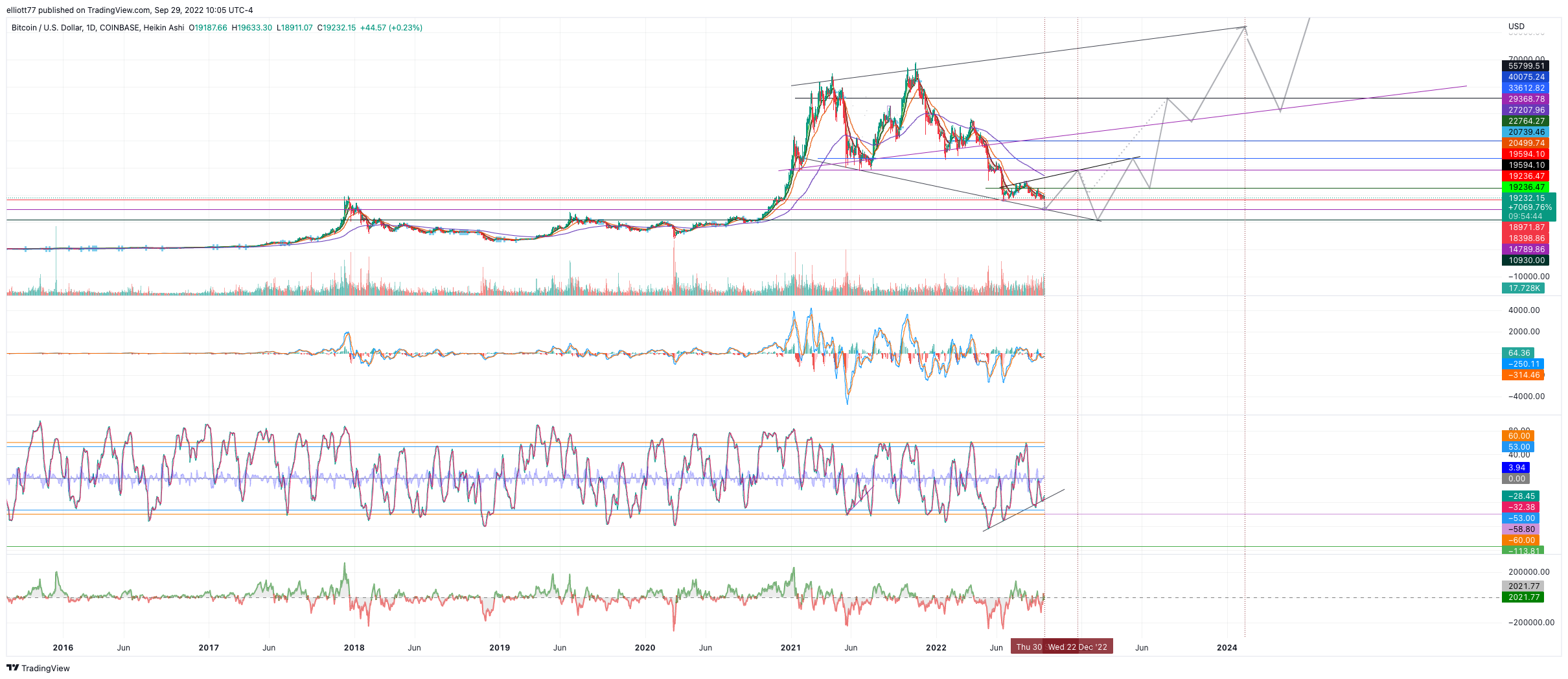
Task: Click the current price label 19232.15
Action: 1525,198
